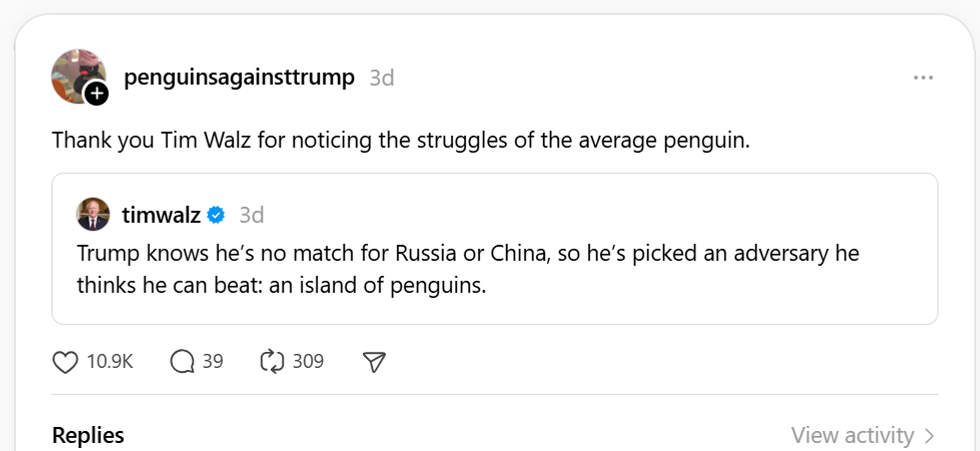Image resolution: width=980 pixels, height=451 pixels.
Task: Click the main post's 3d timestamp
Action: click(382, 78)
